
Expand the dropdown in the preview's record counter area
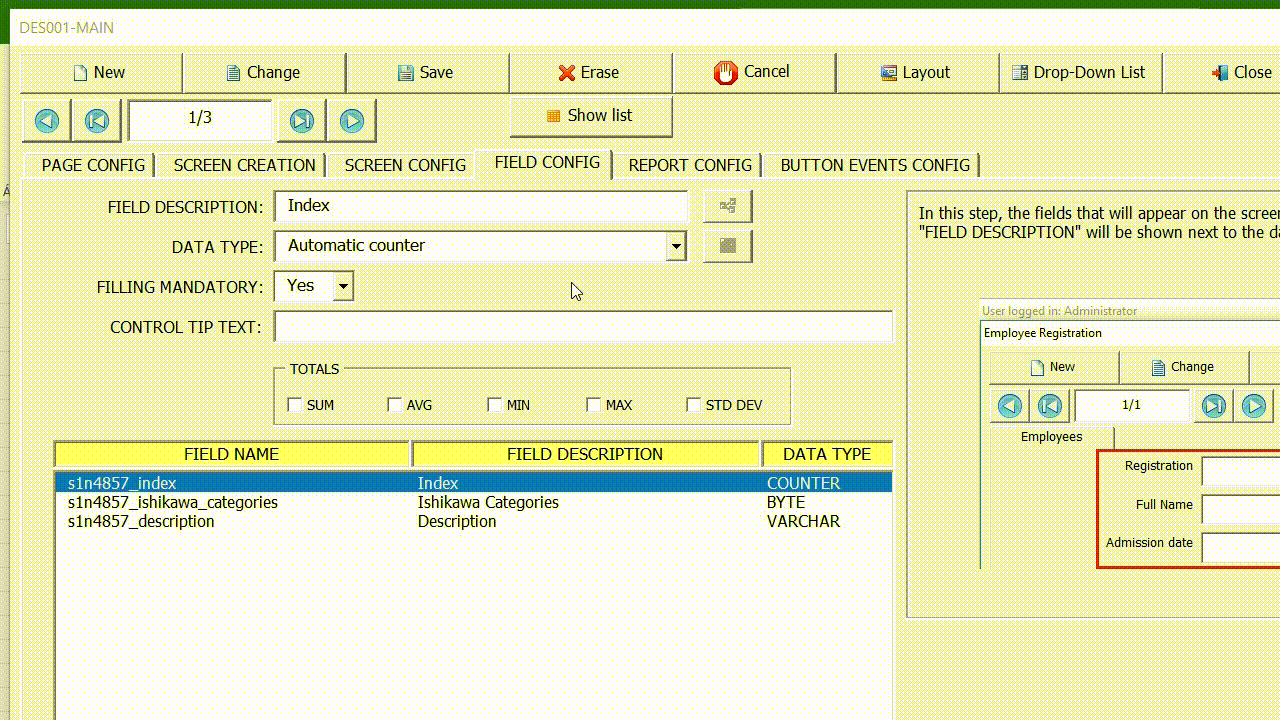[x=1131, y=405]
